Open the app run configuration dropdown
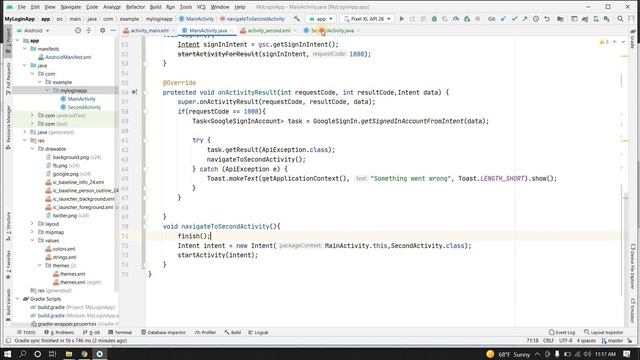Screen dimensions: 640x360 [x=321, y=19]
